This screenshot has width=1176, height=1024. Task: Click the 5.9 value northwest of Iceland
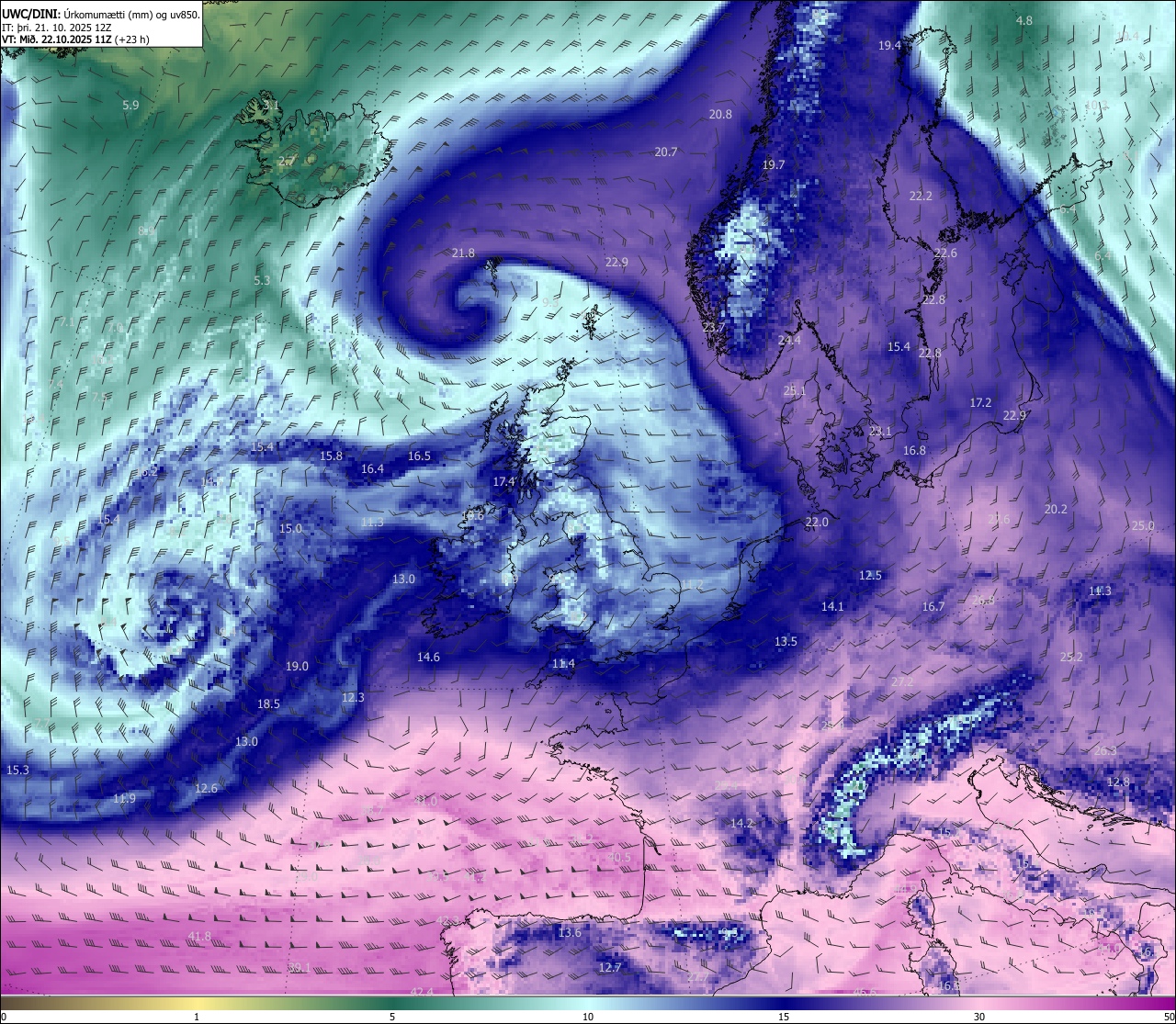click(130, 106)
